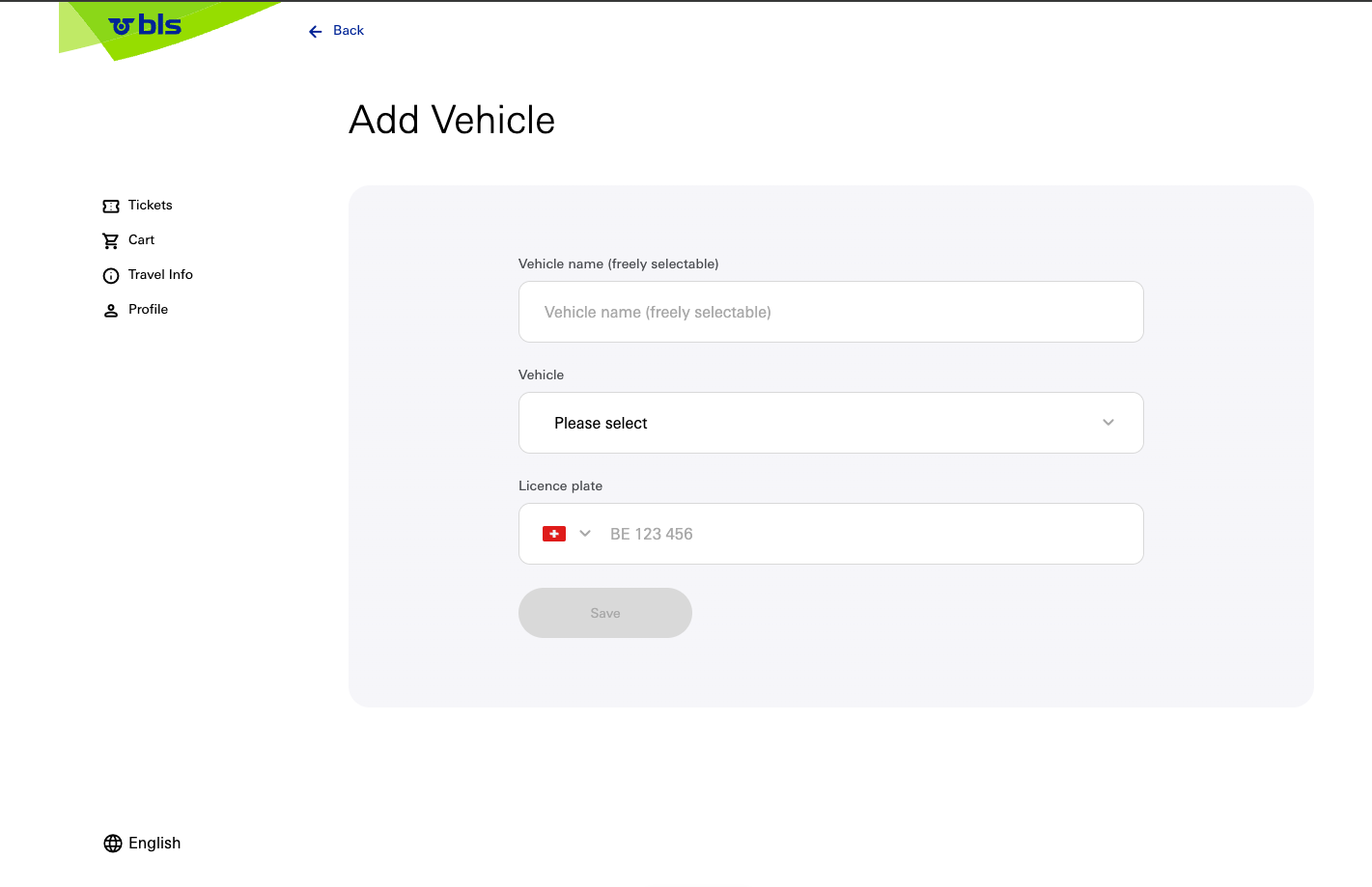Click the back arrow icon

coord(315,31)
